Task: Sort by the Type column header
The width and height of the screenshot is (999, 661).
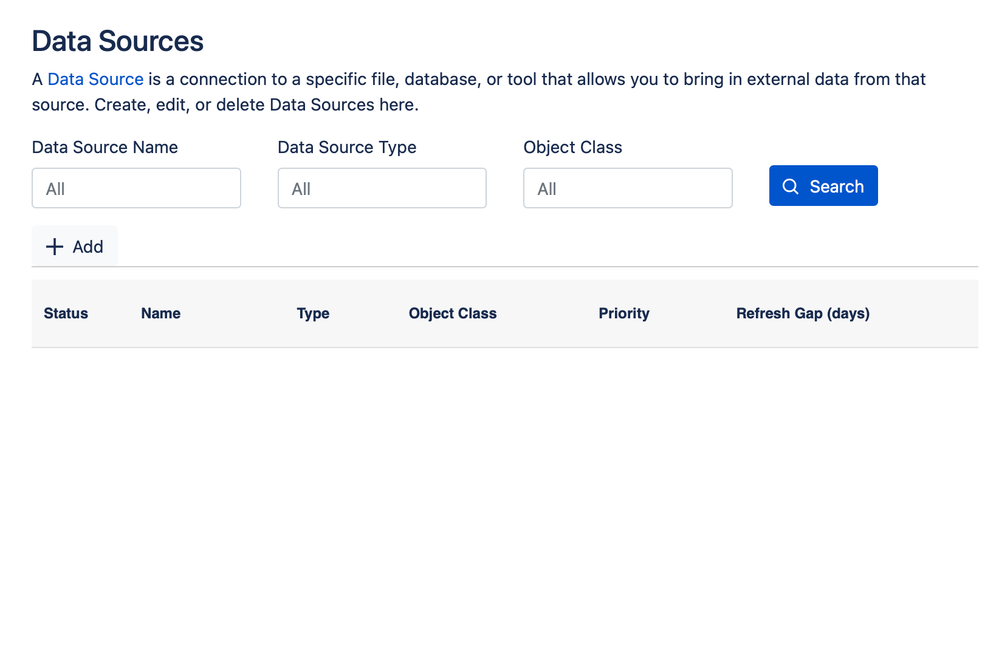Action: tap(313, 313)
